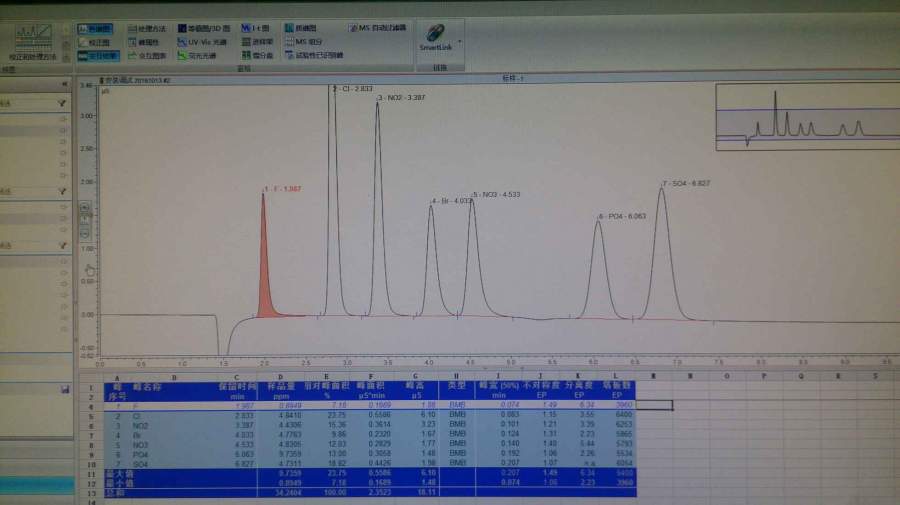Collapse the left navigation pane chevron
The width and height of the screenshot is (900, 505).
click(x=64, y=84)
